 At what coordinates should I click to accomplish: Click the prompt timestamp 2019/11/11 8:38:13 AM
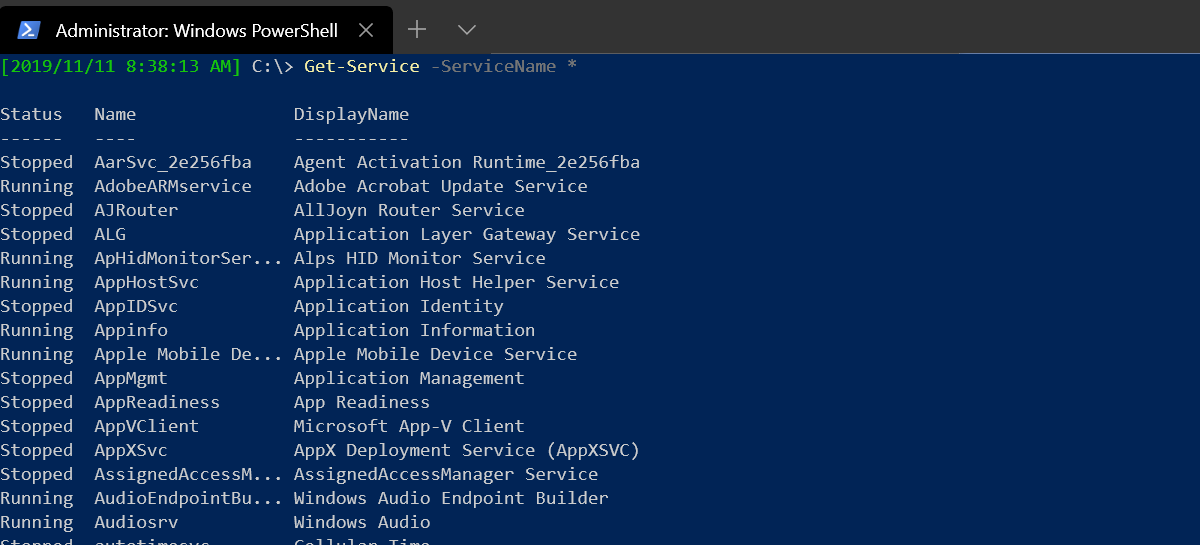[x=121, y=66]
